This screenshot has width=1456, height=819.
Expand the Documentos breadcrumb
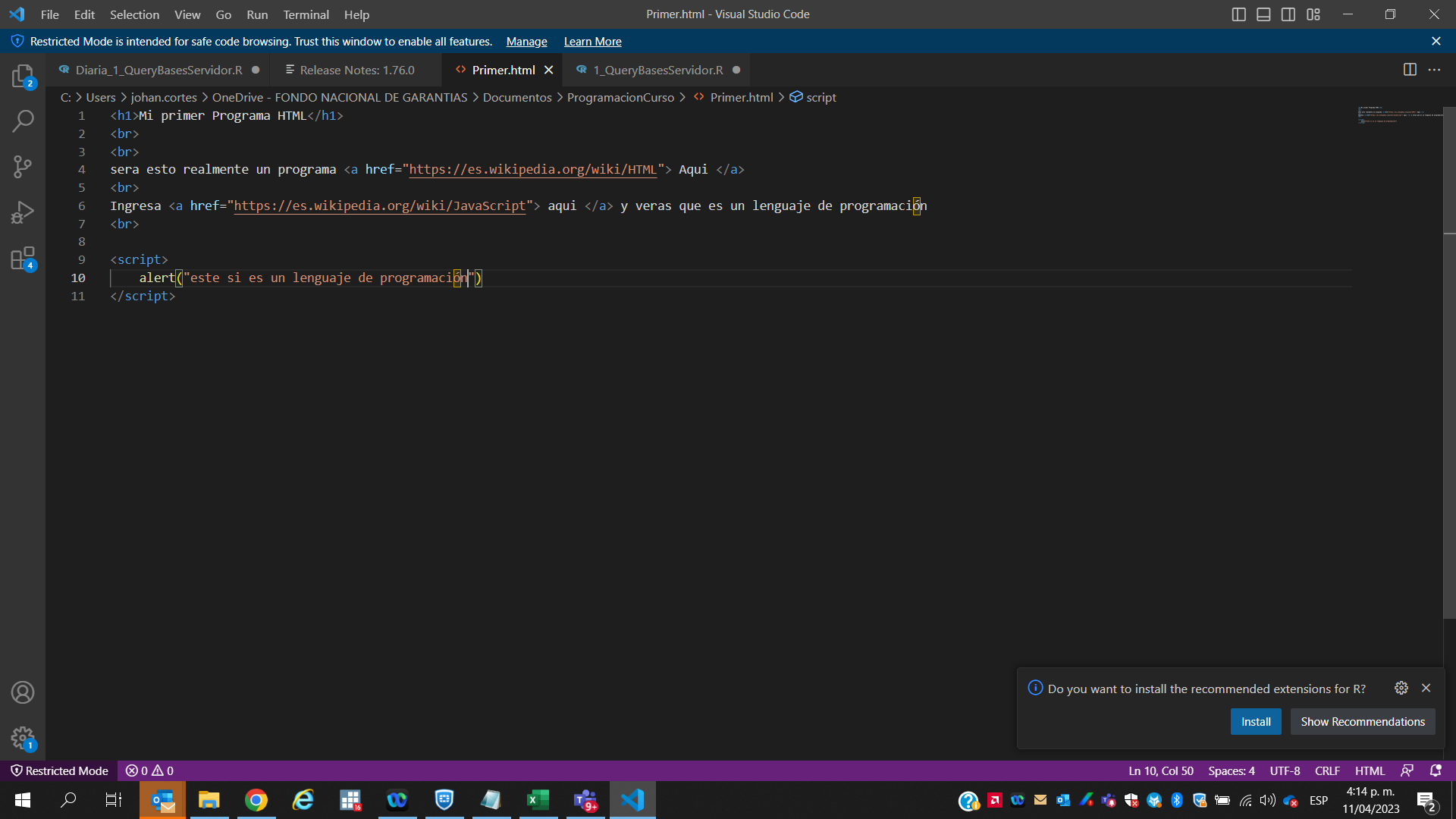pos(517,97)
